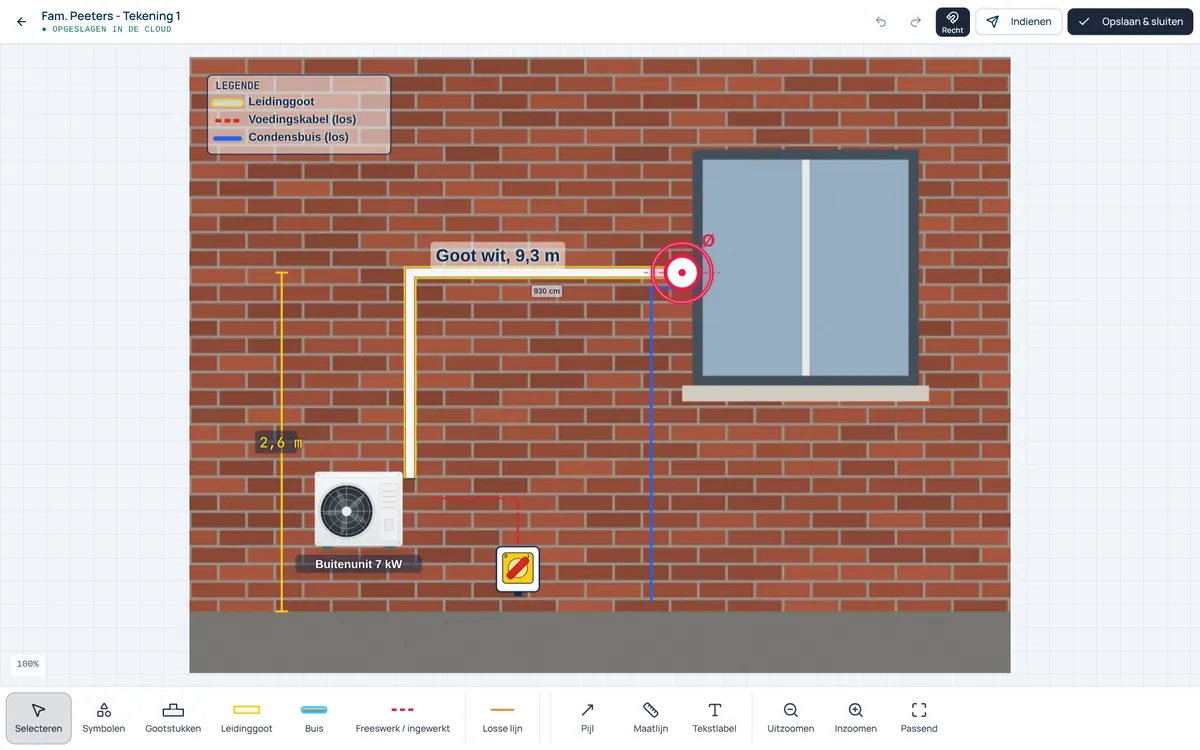Click the yellow Leidinggoot legend swatch
Image resolution: width=1200 pixels, height=750 pixels.
[x=228, y=102]
